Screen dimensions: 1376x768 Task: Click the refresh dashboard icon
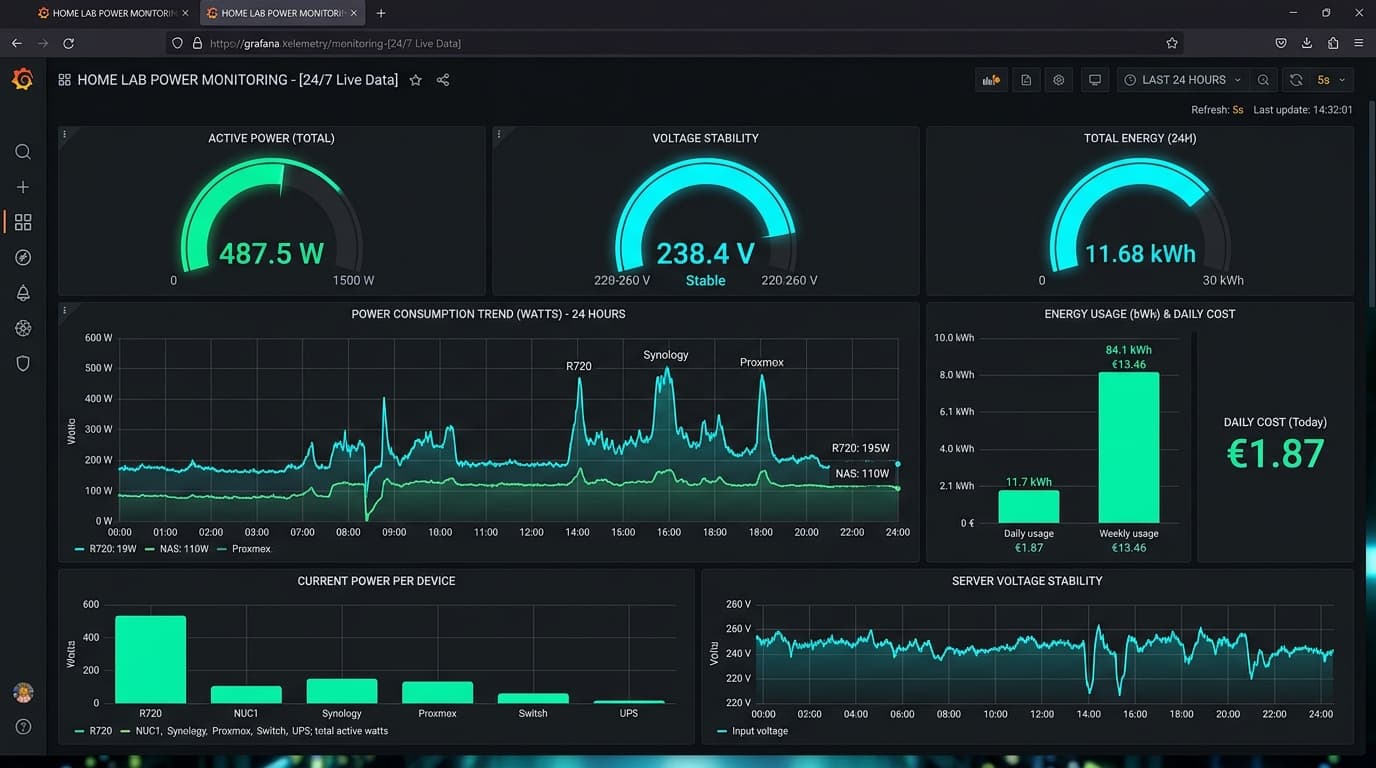click(x=1296, y=80)
